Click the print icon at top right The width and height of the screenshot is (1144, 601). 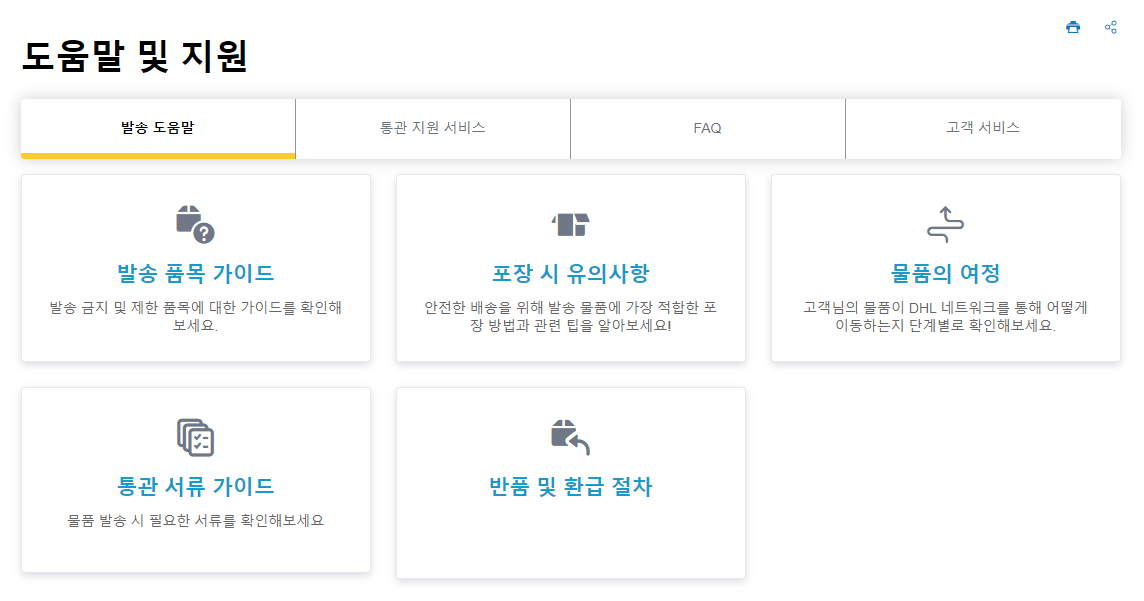click(x=1072, y=28)
